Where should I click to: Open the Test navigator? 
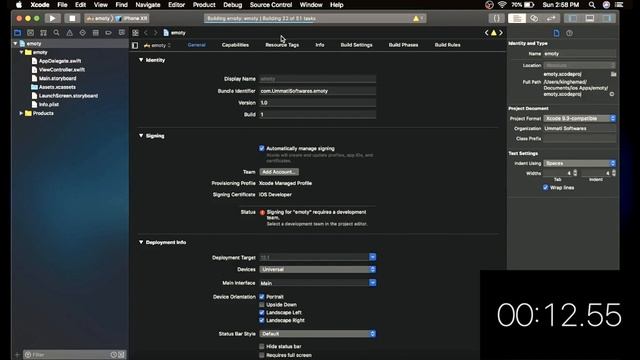tap(82, 33)
